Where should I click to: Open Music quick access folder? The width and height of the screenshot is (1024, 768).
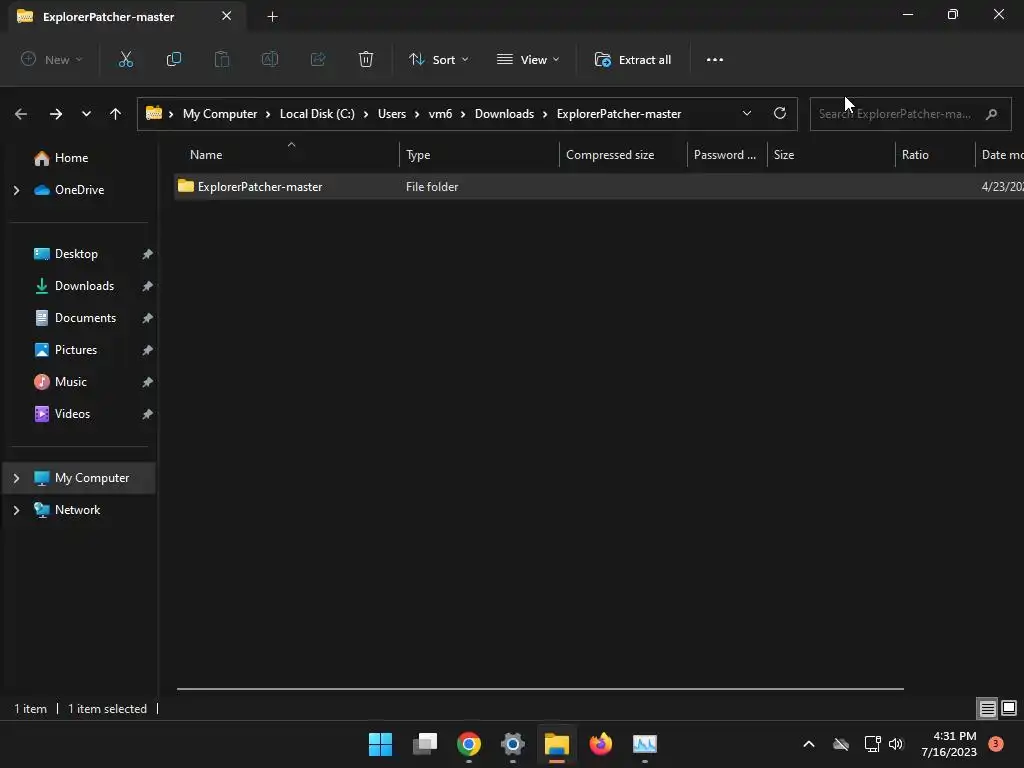(x=71, y=382)
